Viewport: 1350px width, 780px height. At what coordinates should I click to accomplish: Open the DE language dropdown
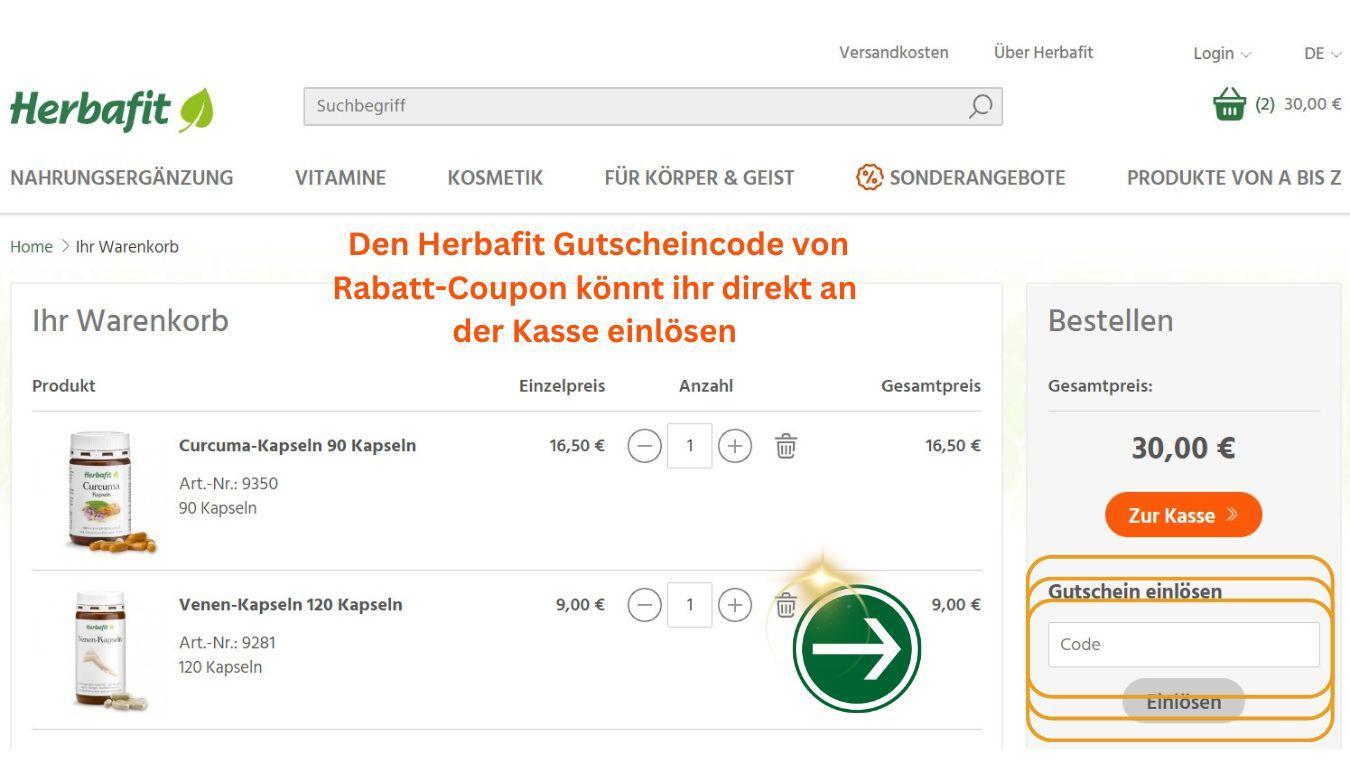click(x=1321, y=53)
